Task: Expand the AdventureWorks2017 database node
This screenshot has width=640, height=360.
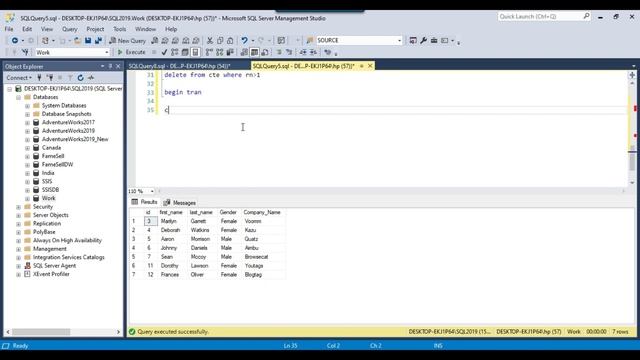Action: tap(27, 122)
